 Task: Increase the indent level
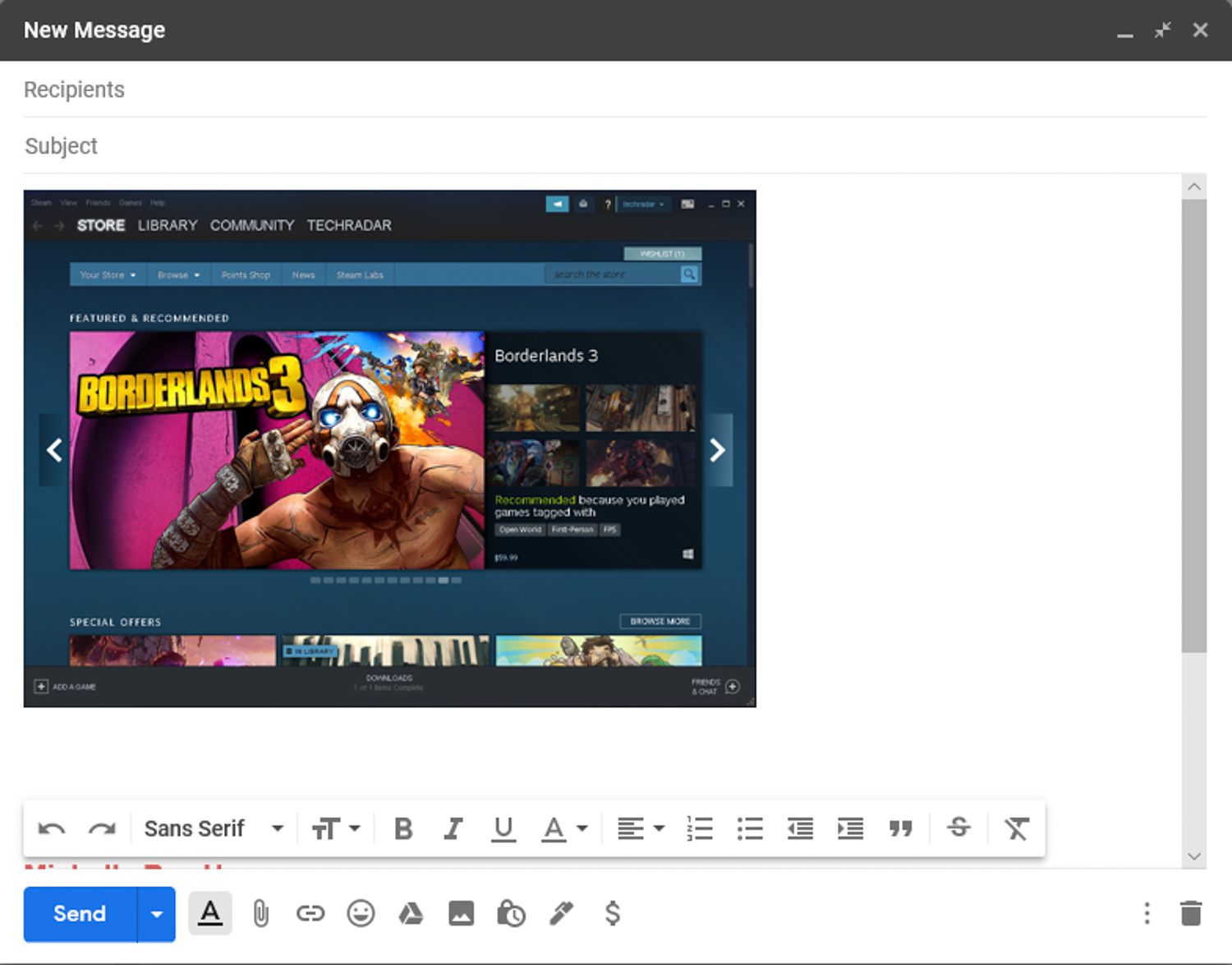pos(850,829)
